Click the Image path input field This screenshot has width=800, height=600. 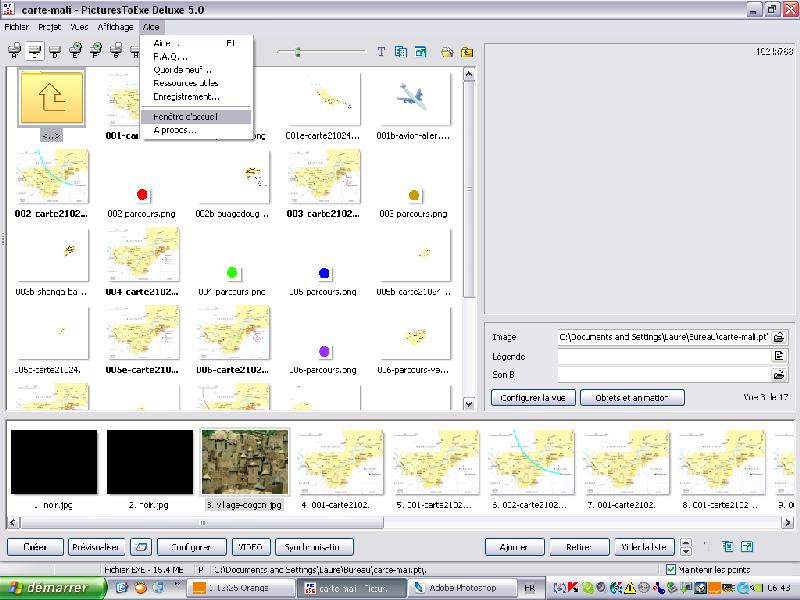click(664, 337)
